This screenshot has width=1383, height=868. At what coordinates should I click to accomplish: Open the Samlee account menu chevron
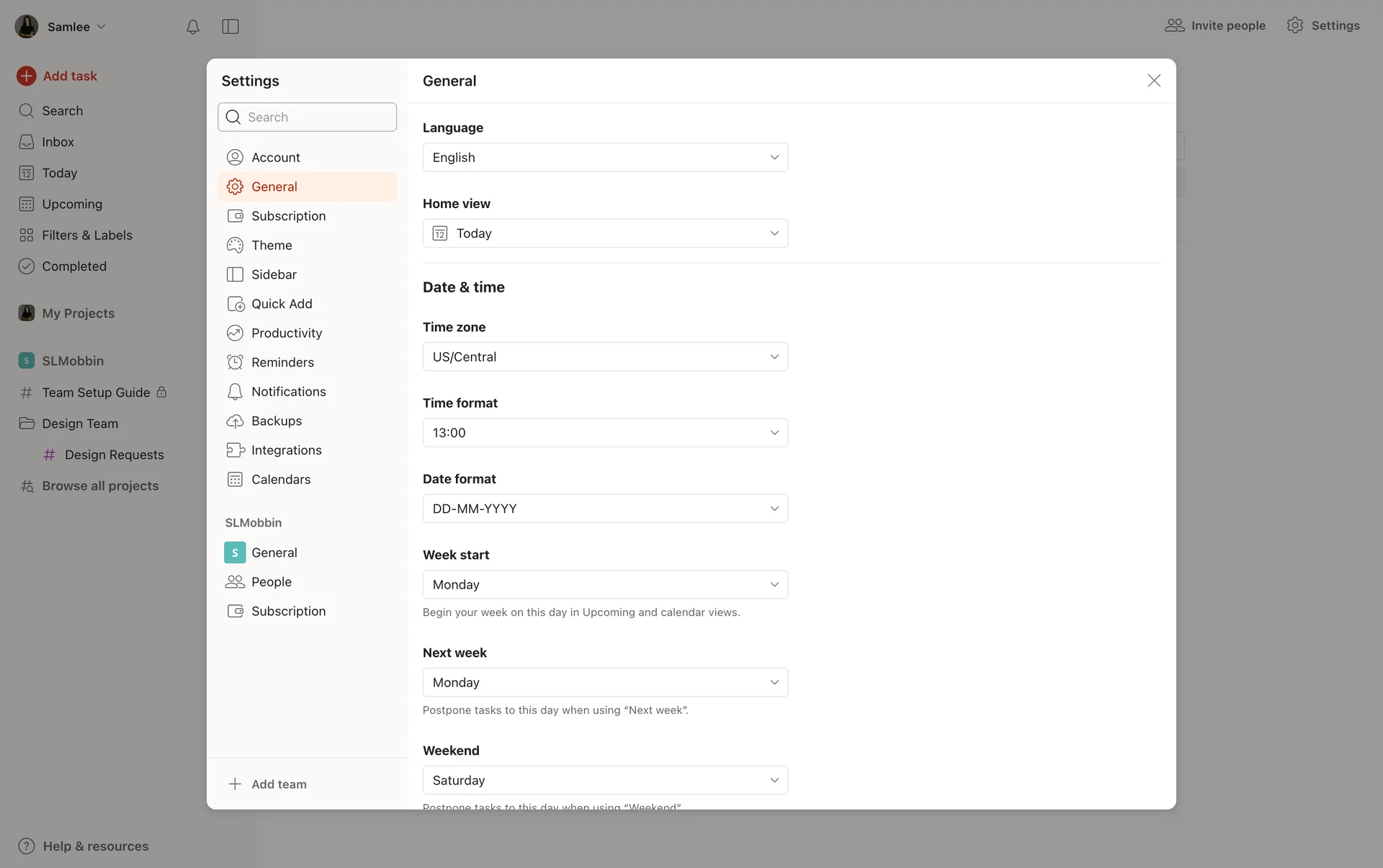(102, 27)
